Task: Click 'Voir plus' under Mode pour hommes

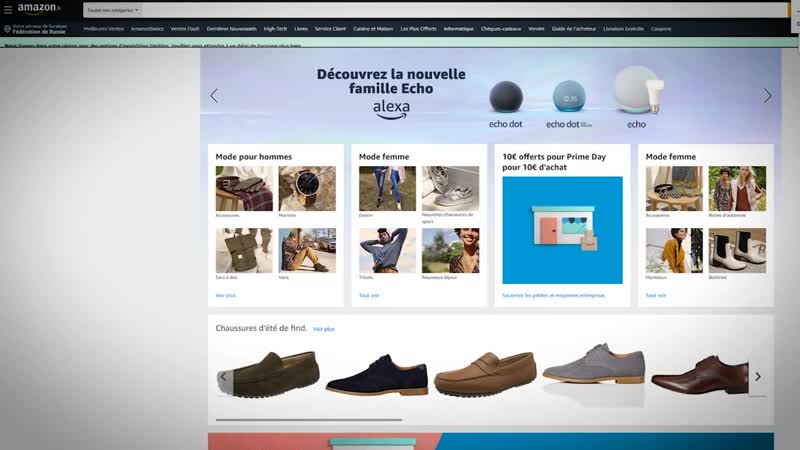Action: tap(225, 296)
